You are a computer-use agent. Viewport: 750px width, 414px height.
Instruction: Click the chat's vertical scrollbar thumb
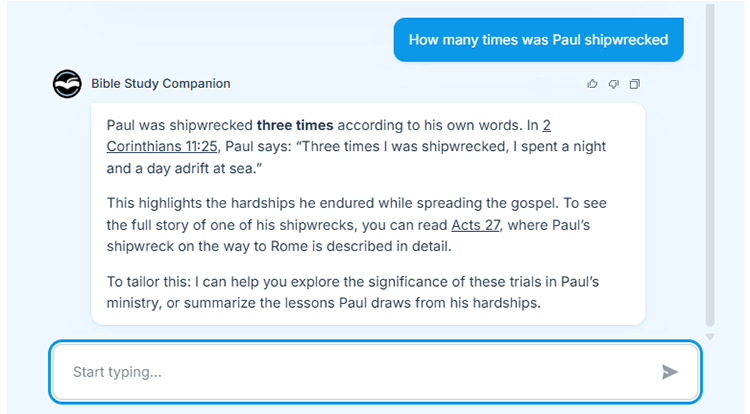coord(711,160)
